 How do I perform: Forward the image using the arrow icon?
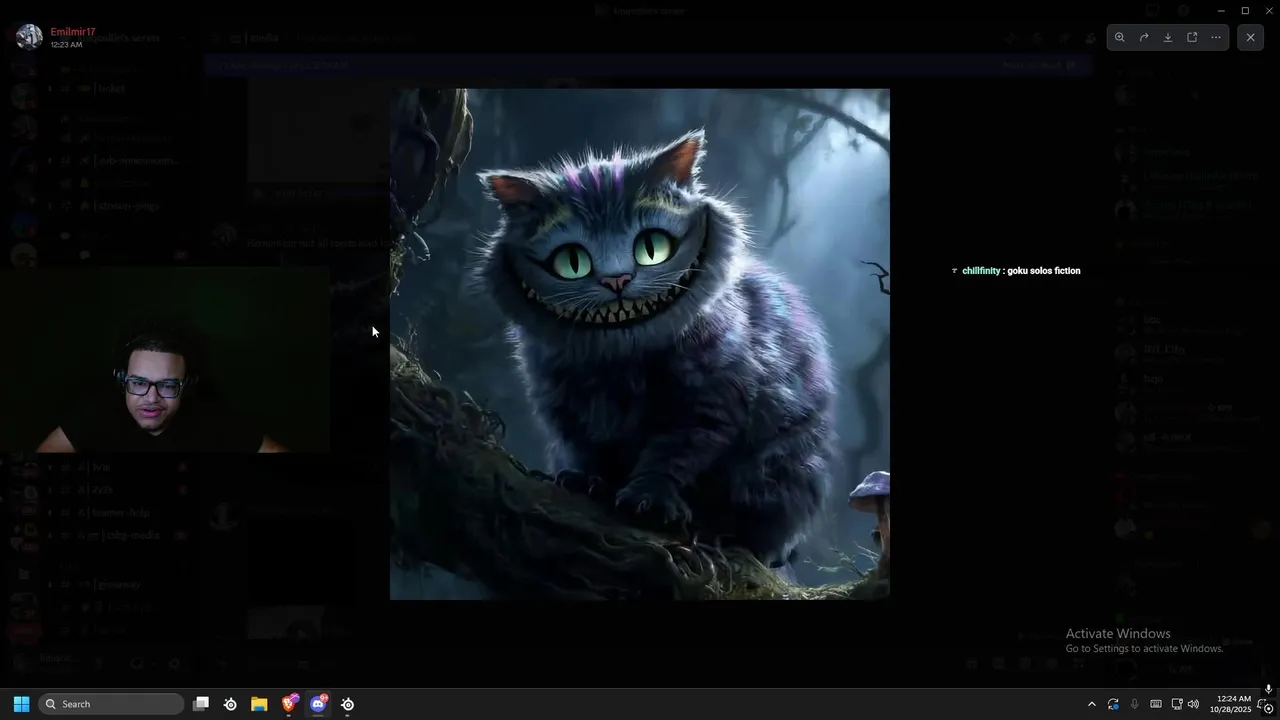point(1144,37)
